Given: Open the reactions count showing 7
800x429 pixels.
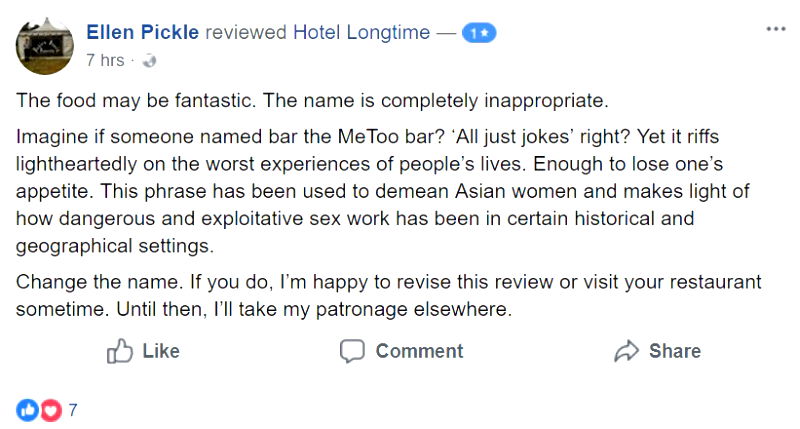Looking at the screenshot, I should (x=73, y=409).
